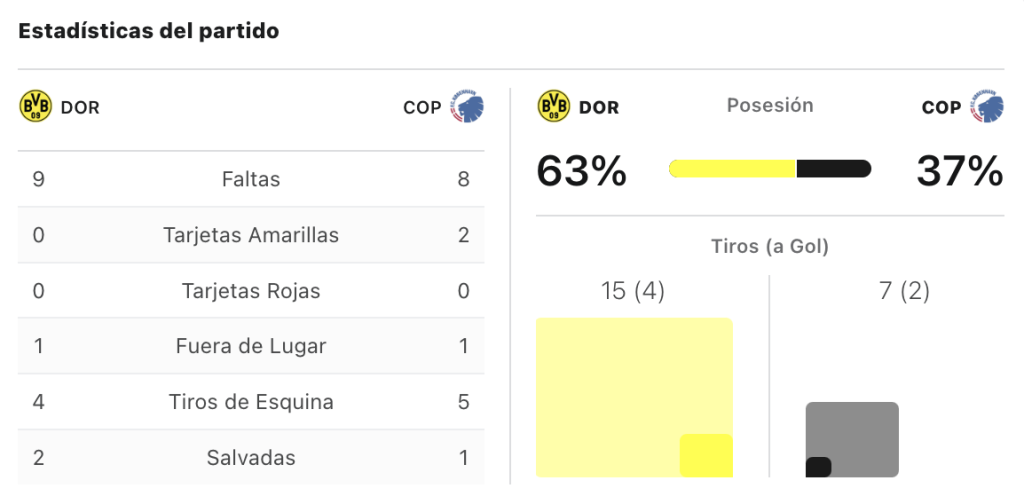
Task: Select the COP label in possession panel
Action: pos(941,107)
